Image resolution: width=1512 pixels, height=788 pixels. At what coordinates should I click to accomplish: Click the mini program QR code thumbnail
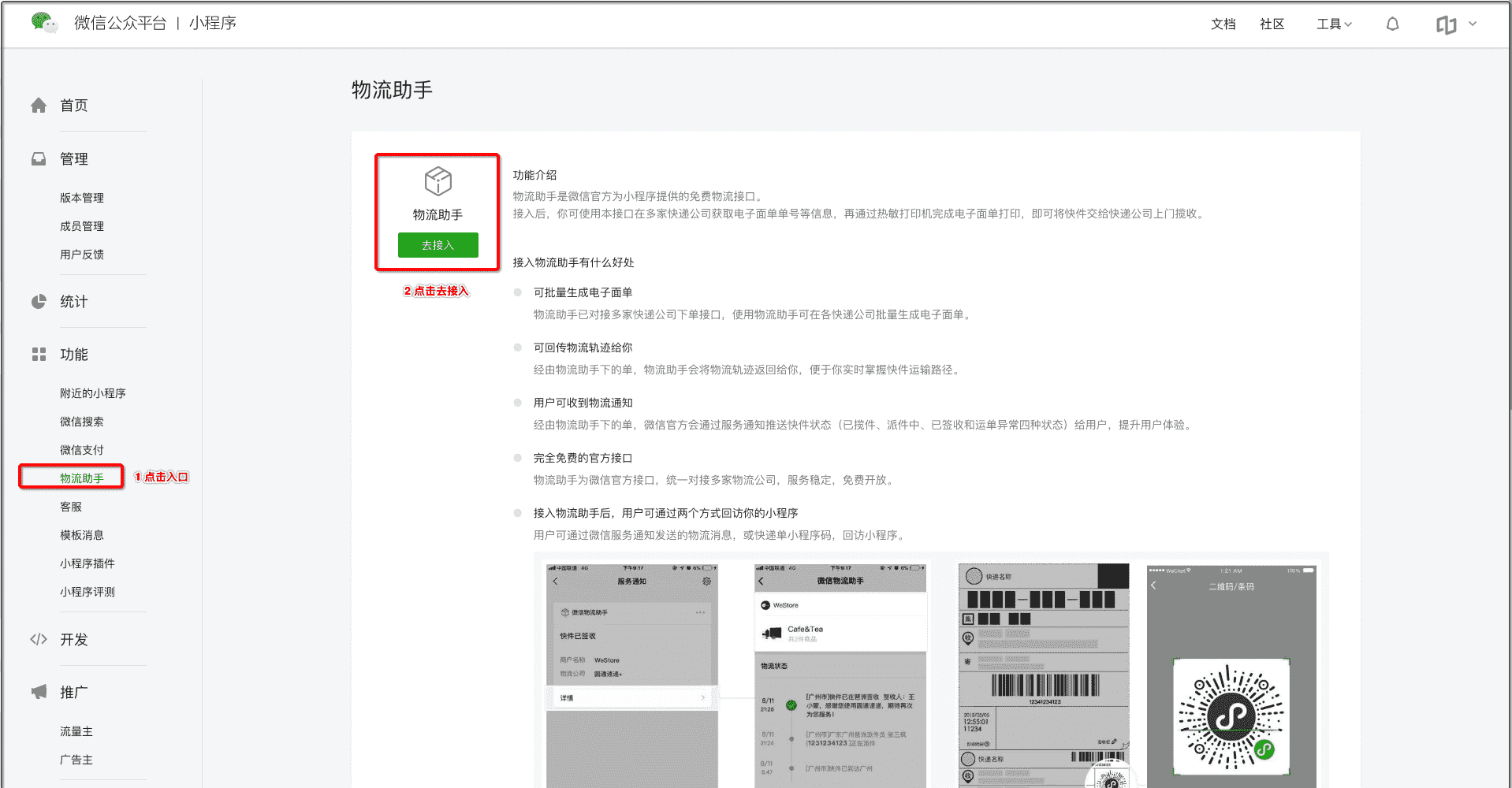[x=1231, y=675]
